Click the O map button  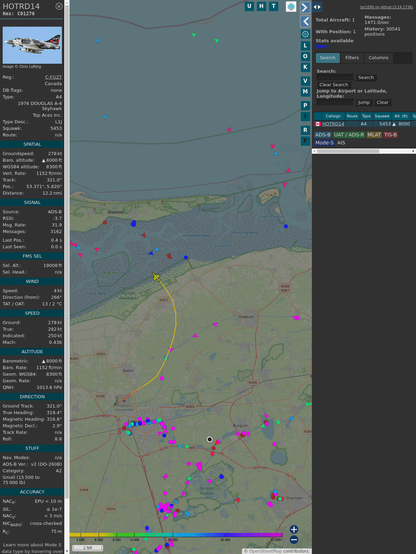coord(305,56)
